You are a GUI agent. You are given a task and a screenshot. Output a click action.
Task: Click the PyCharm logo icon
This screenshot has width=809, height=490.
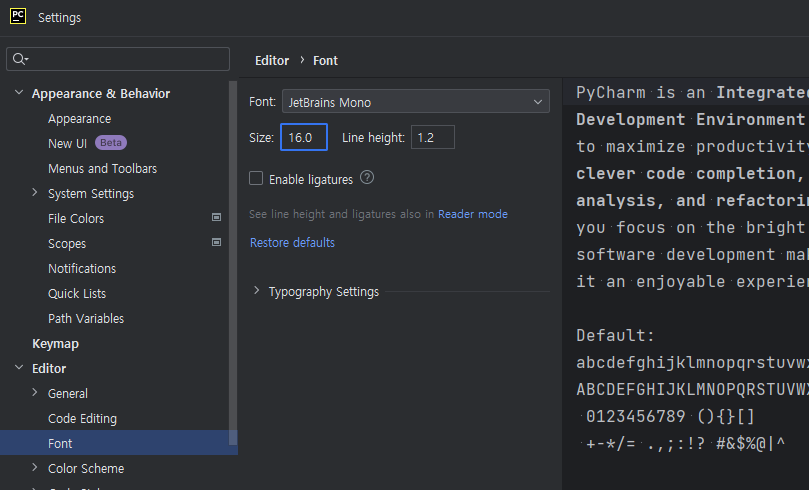[x=18, y=17]
